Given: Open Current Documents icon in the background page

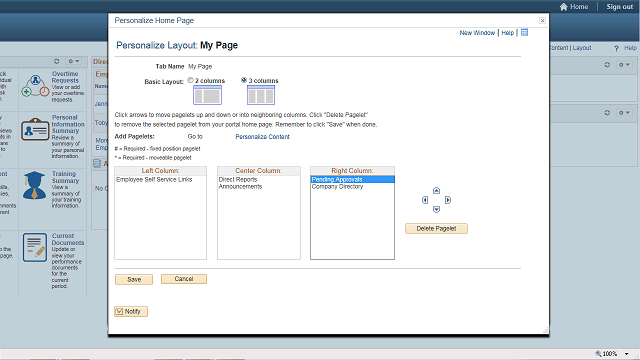Looking at the screenshot, I should [x=35, y=247].
